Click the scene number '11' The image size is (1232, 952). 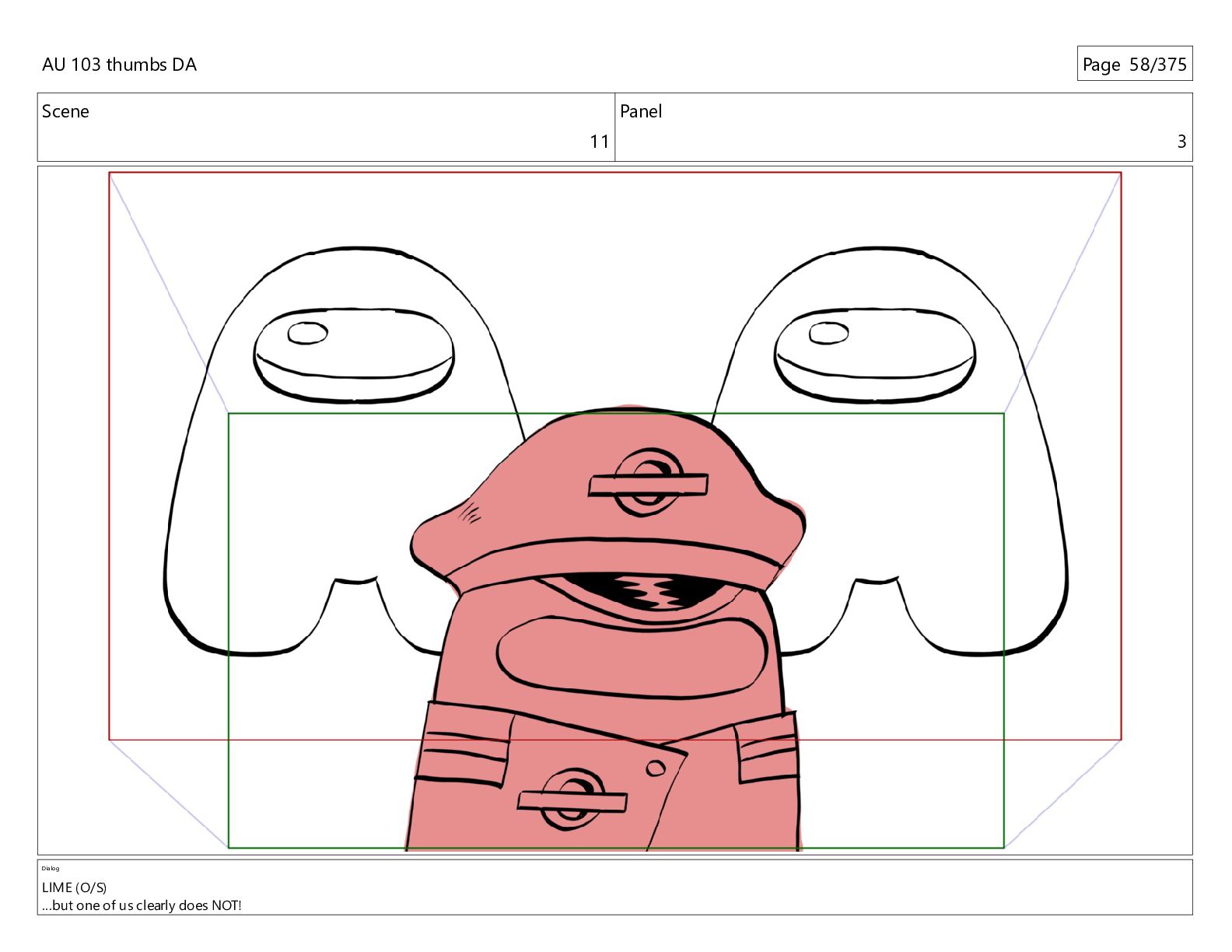pos(599,142)
